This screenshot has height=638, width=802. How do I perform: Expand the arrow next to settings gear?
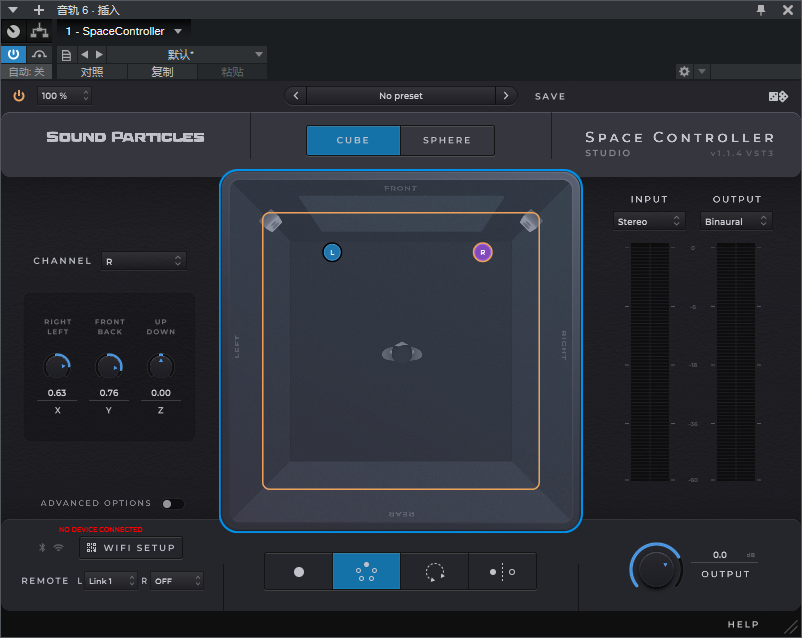point(702,72)
